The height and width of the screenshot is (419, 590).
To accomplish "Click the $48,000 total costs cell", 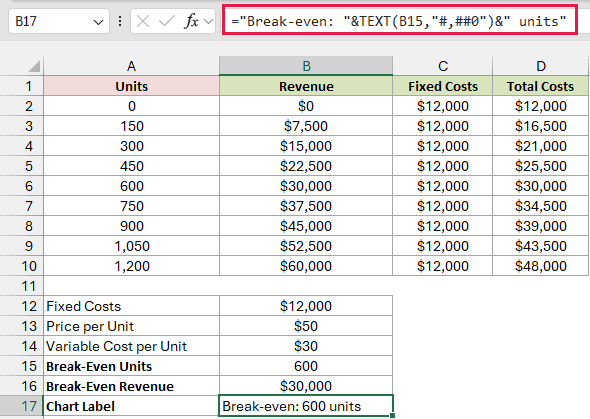I will coord(540,266).
